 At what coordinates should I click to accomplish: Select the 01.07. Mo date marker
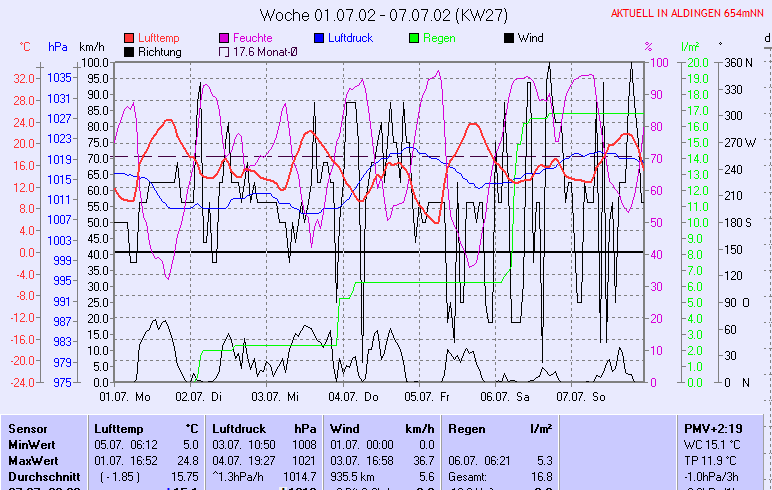click(x=125, y=397)
